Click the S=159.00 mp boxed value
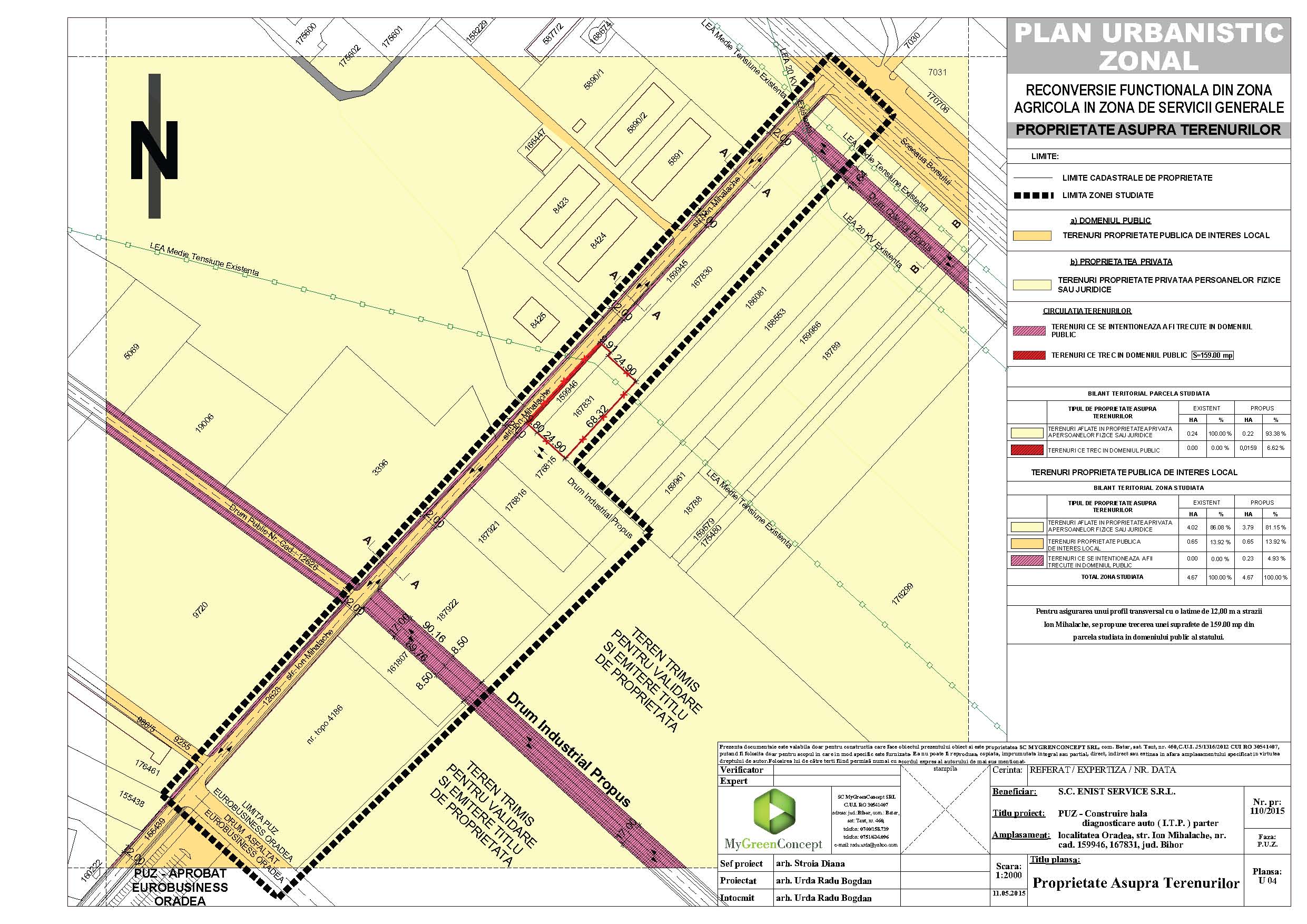 [1212, 355]
